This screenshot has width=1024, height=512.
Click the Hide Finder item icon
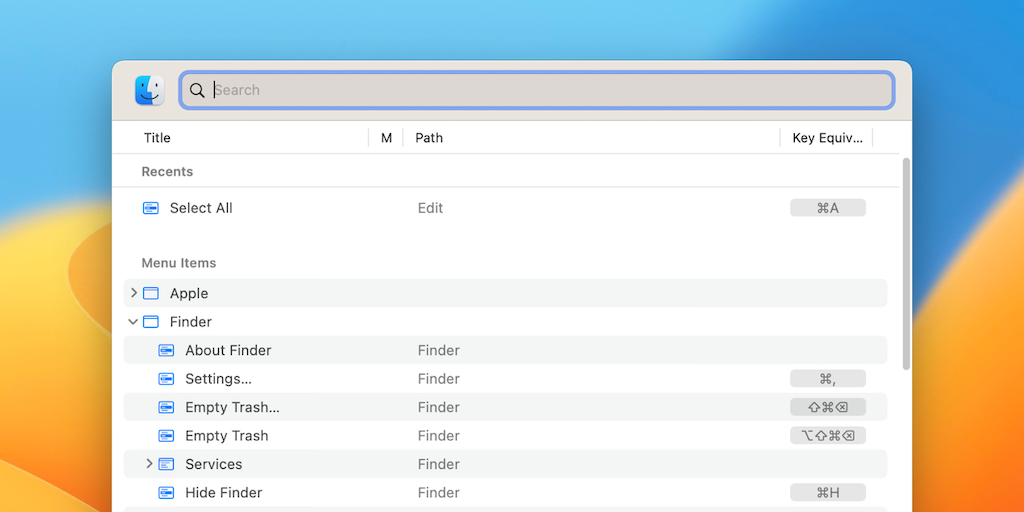click(x=167, y=493)
